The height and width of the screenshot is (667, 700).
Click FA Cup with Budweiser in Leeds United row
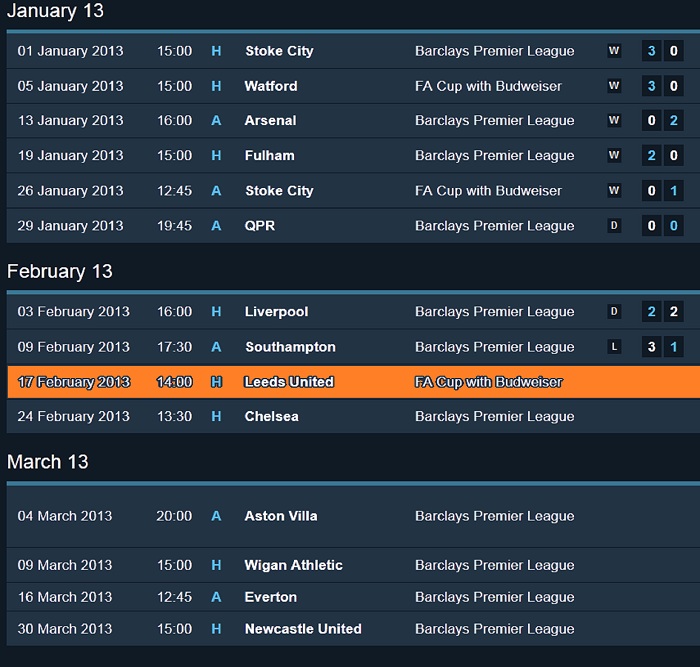[488, 382]
